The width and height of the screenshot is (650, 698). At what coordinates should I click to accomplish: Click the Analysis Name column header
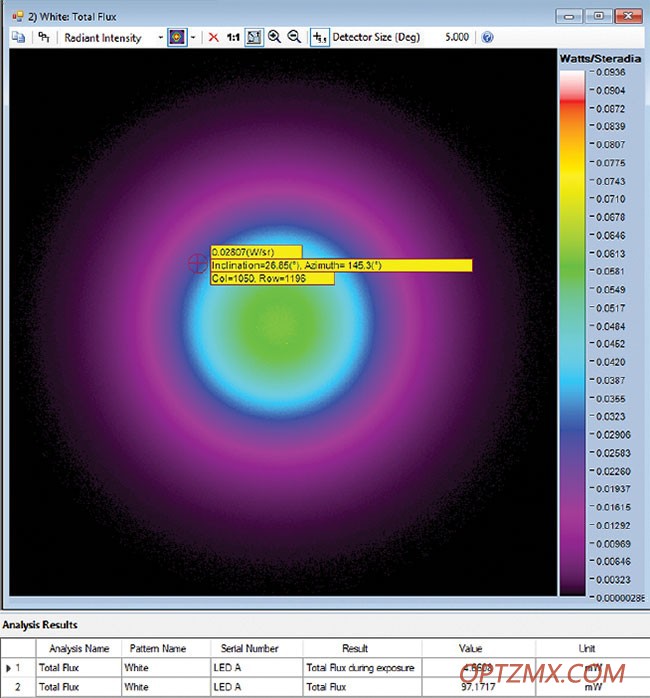(x=79, y=649)
